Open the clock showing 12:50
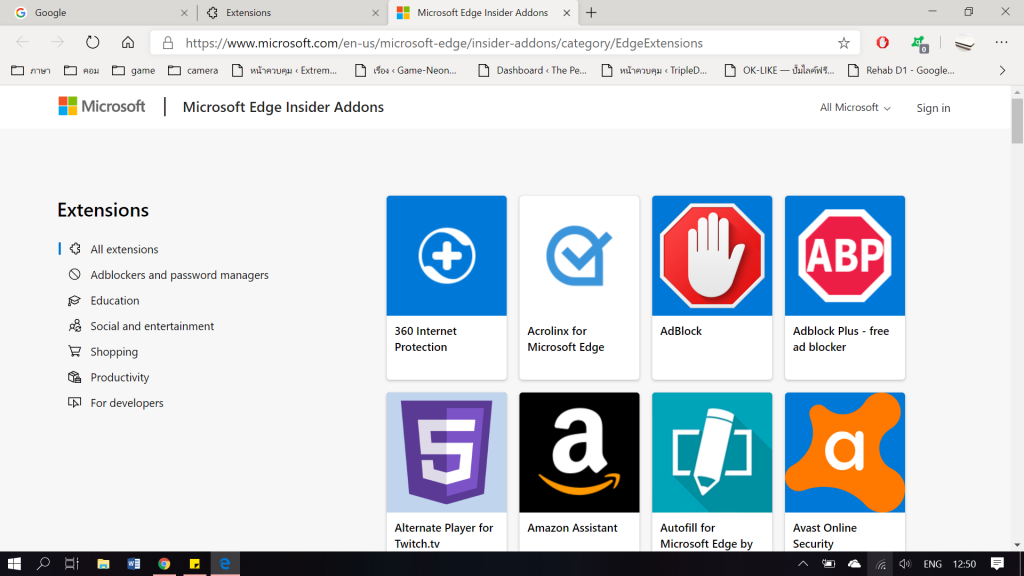Screen dimensions: 1024x576 pyautogui.click(x=965, y=564)
